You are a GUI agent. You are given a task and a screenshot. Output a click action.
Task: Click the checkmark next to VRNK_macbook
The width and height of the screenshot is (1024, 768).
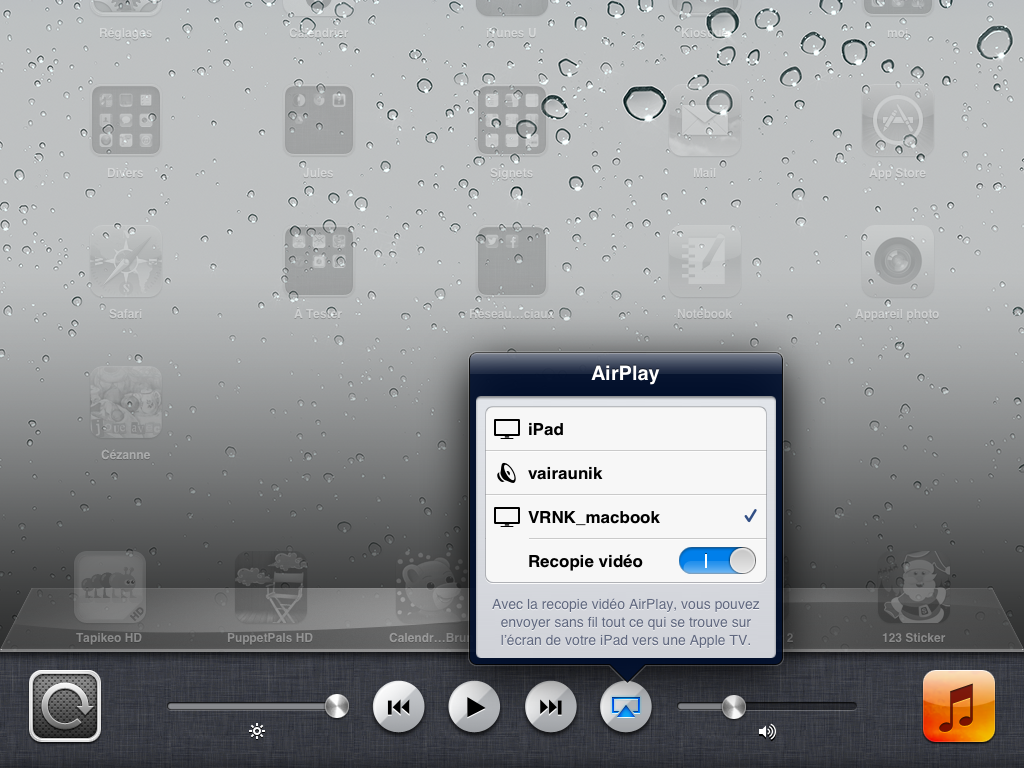750,516
